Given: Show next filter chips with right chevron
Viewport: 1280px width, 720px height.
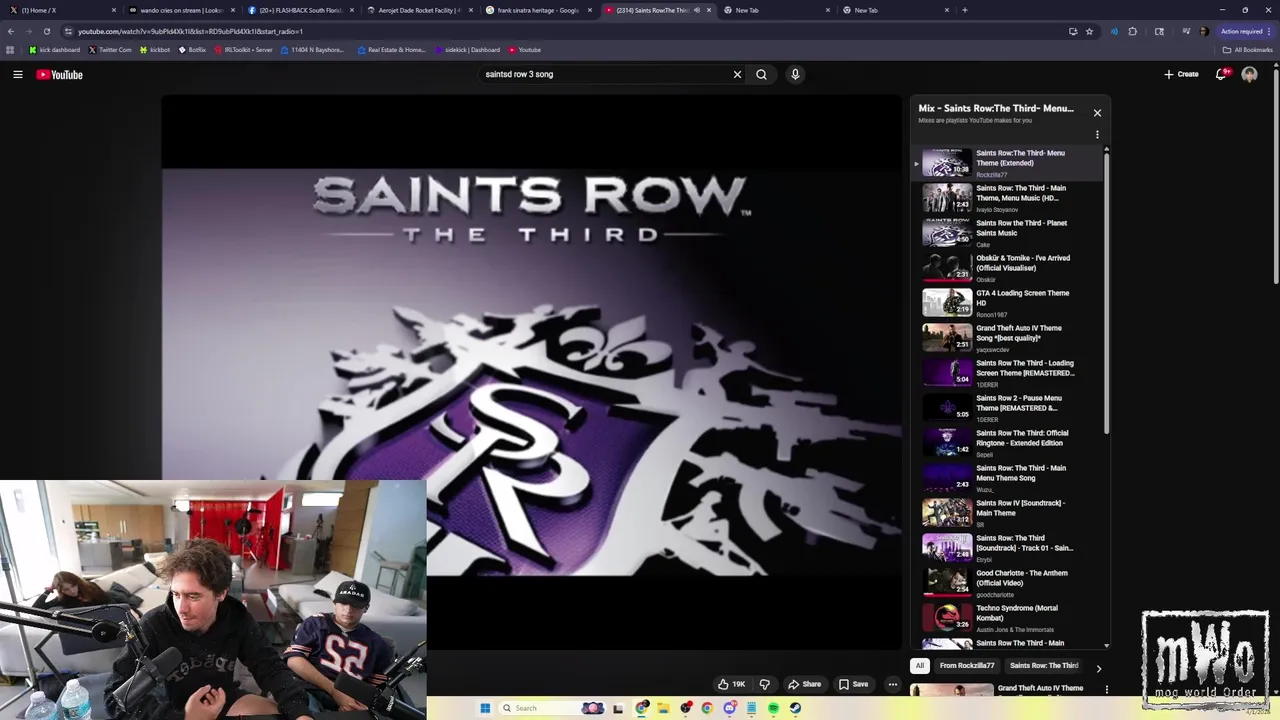Looking at the screenshot, I should (x=1098, y=669).
